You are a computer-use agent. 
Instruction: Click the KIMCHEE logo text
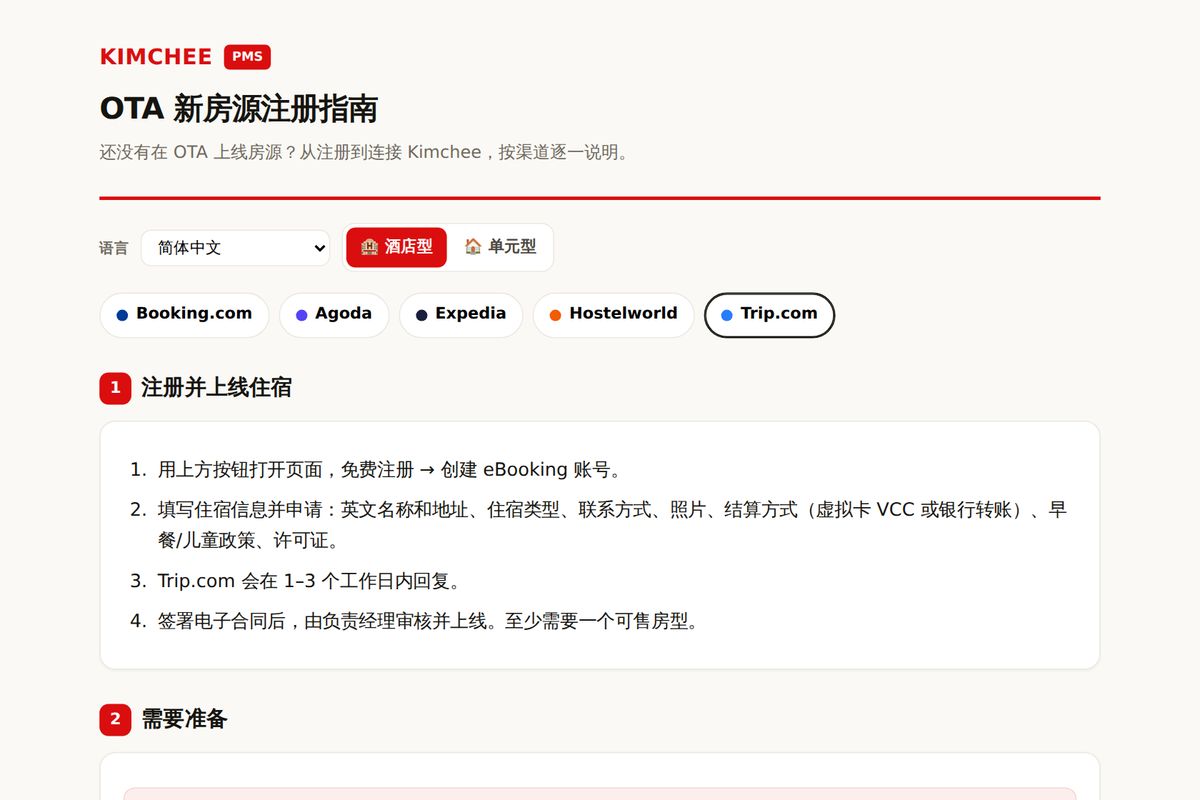point(156,57)
